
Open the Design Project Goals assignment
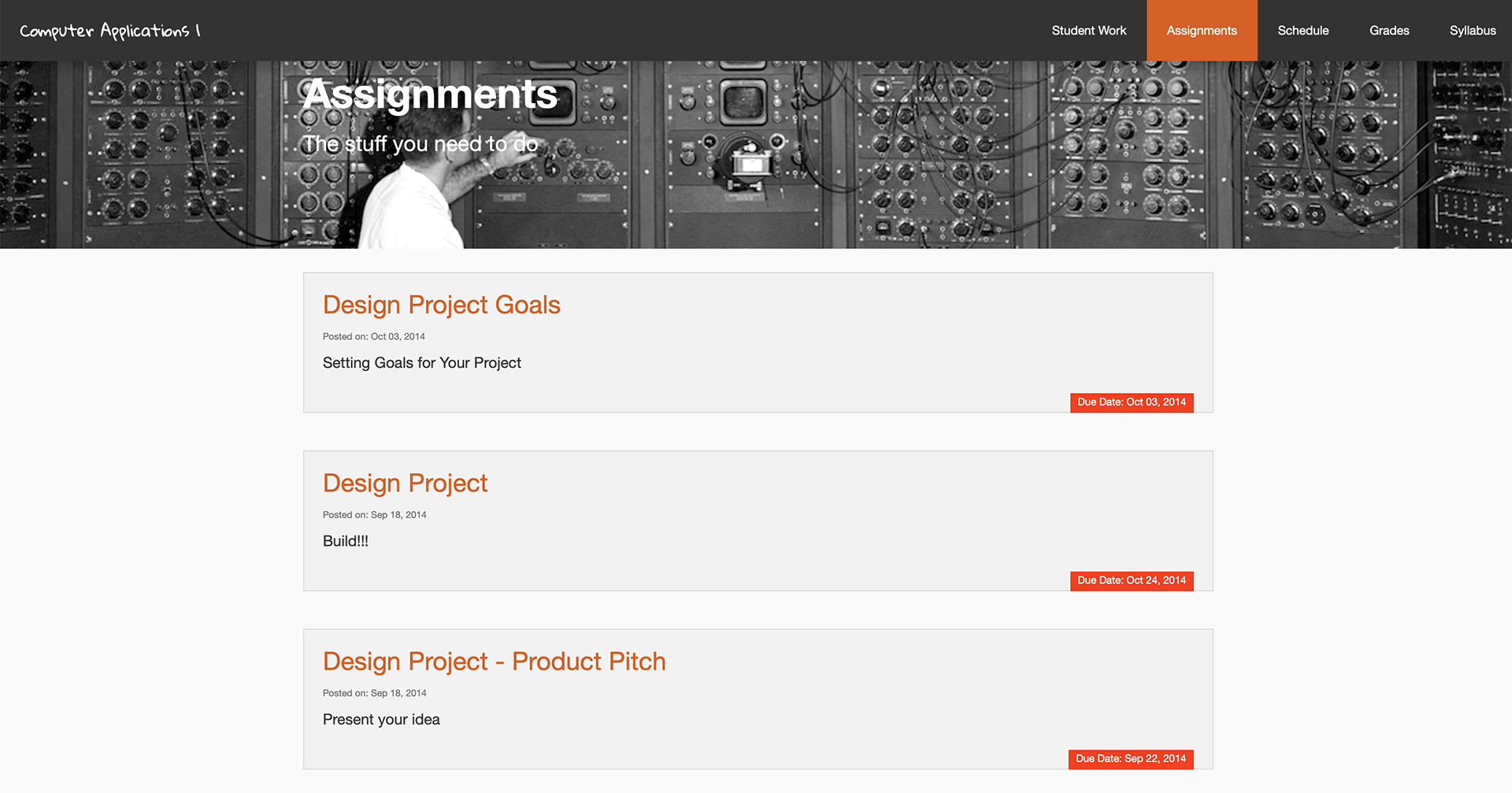click(x=441, y=305)
